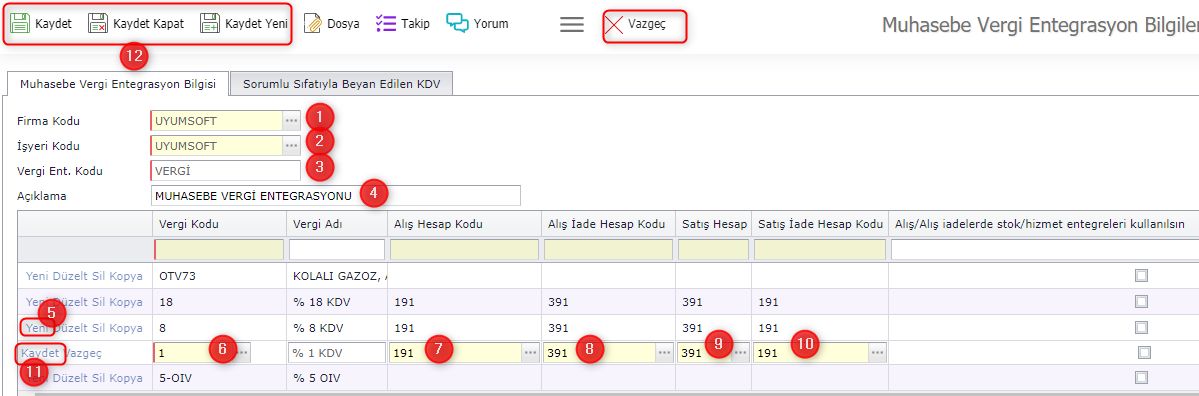Viewport: 1199px width, 396px height.
Task: Click the Vergi Kodu filter box
Action: point(219,249)
